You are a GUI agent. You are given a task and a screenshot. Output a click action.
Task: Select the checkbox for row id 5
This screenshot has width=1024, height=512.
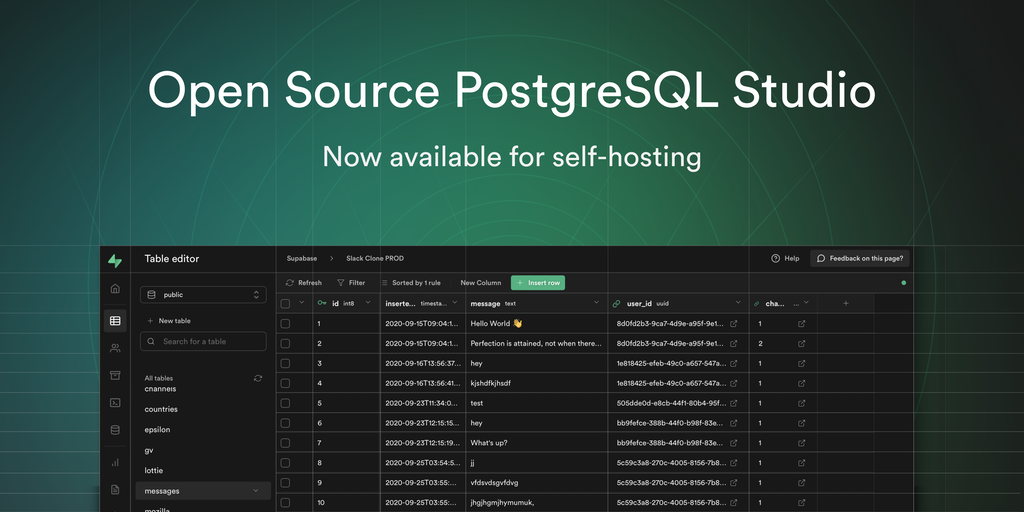coord(285,403)
